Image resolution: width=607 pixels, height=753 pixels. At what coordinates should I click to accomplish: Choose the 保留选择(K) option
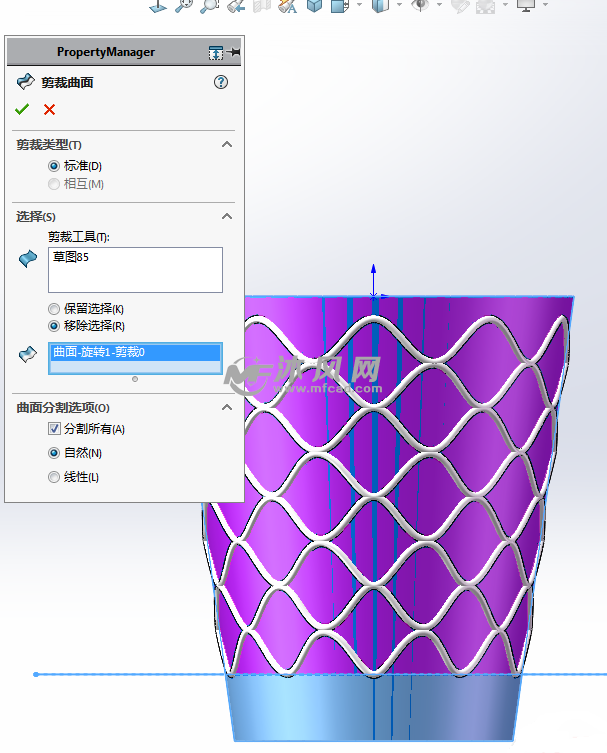click(54, 309)
